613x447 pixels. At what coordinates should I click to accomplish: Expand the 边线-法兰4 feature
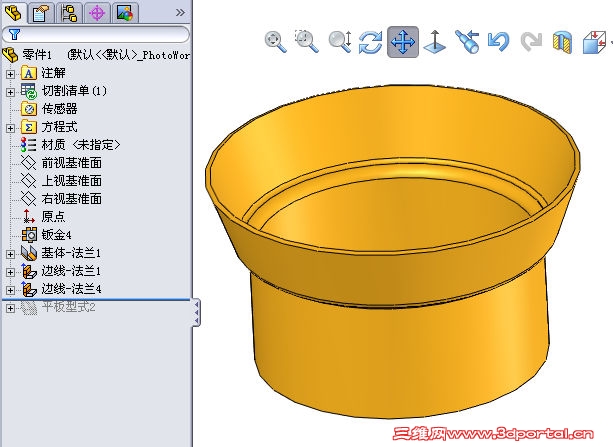coord(10,290)
